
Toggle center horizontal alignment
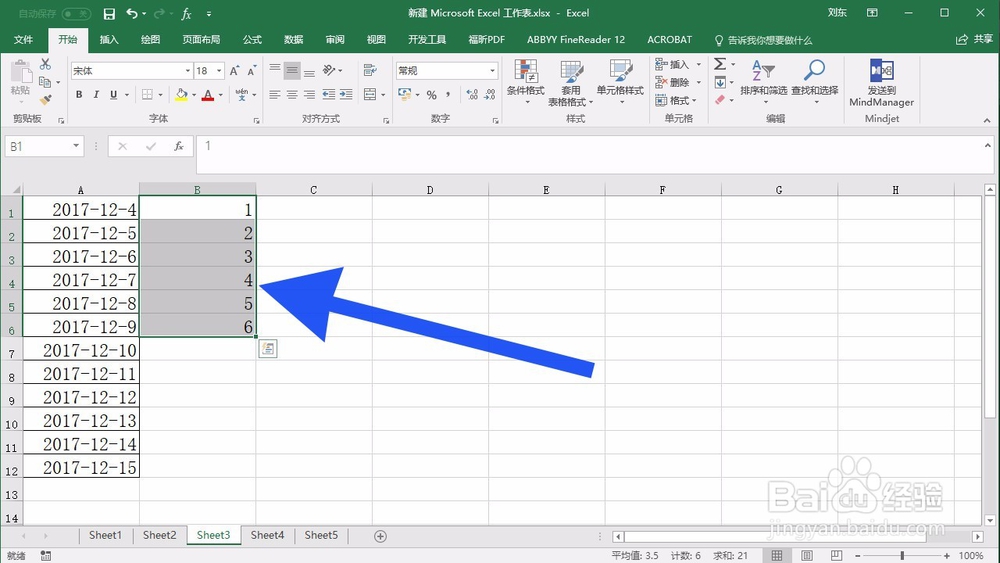[291, 94]
